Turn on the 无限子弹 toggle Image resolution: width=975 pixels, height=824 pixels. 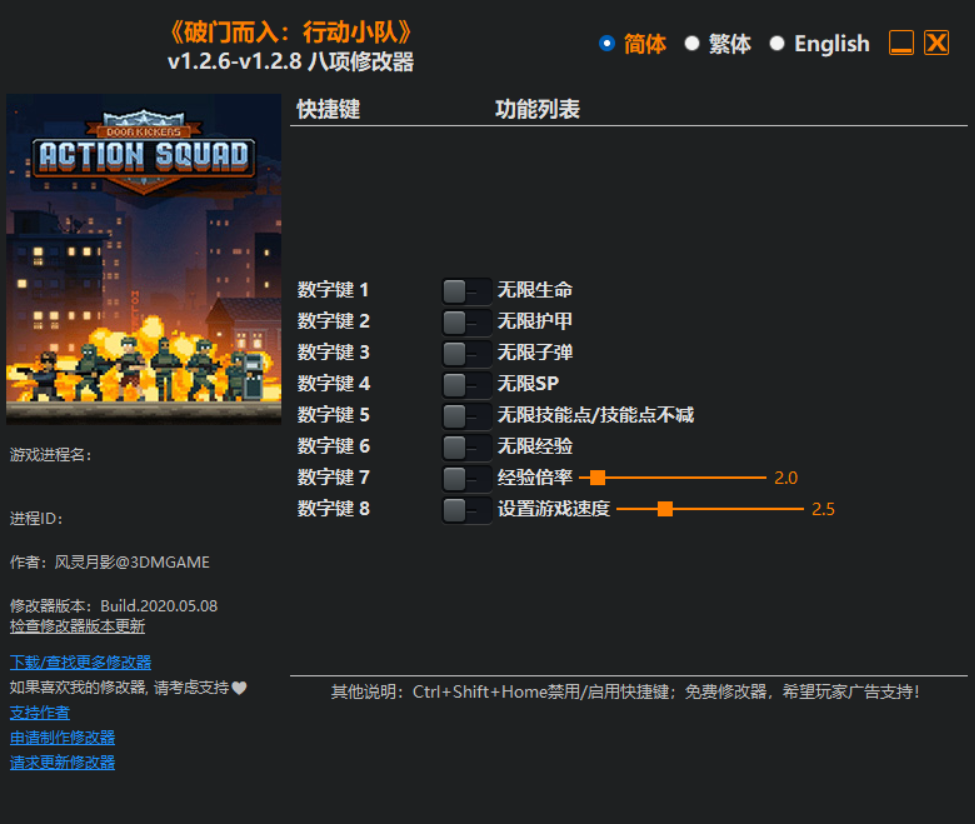(466, 353)
